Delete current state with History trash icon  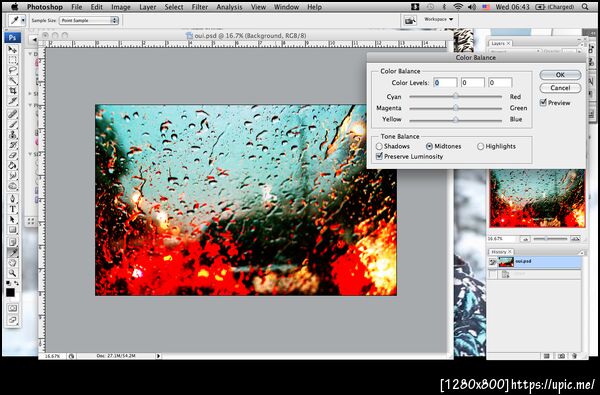pos(574,356)
